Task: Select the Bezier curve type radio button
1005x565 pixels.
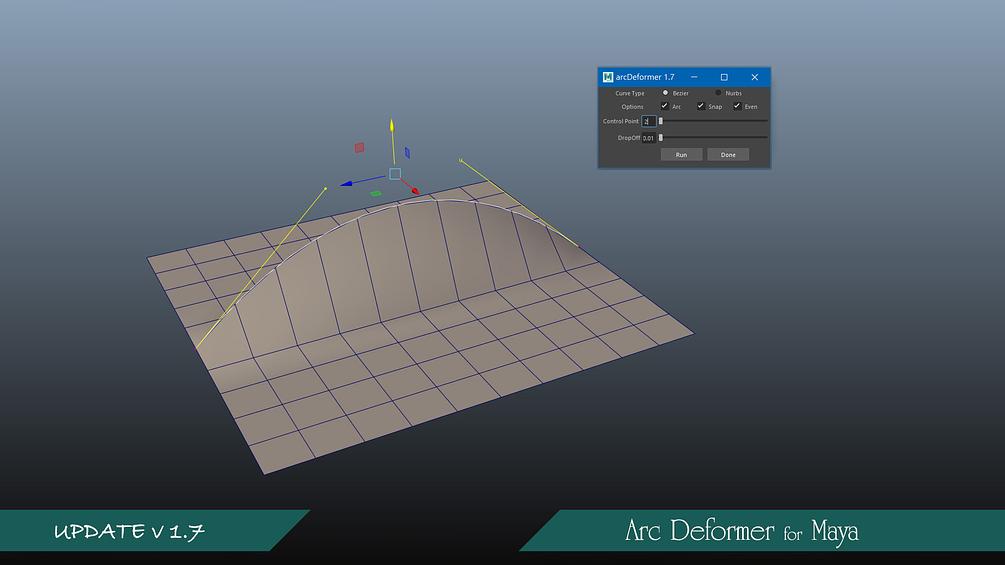Action: coord(665,93)
